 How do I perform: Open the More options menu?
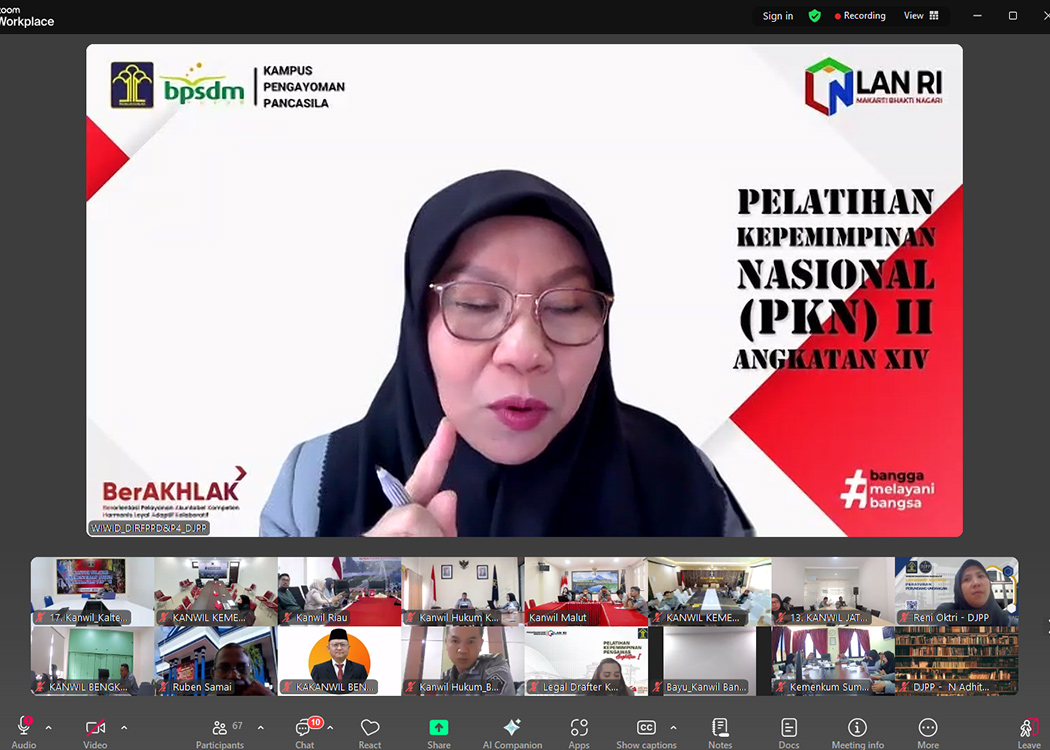927,730
